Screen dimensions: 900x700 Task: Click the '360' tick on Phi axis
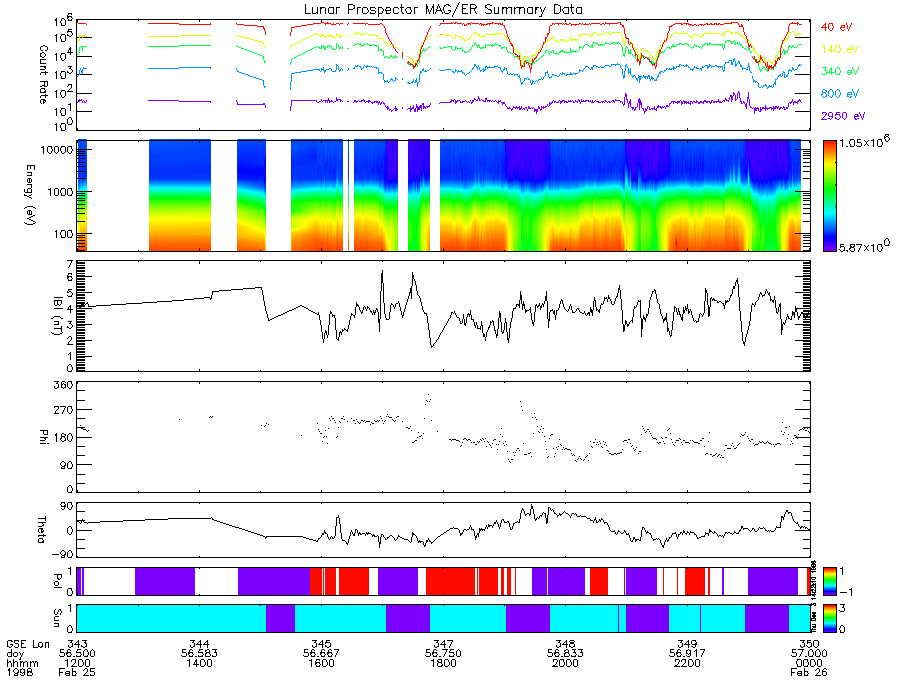(63, 385)
